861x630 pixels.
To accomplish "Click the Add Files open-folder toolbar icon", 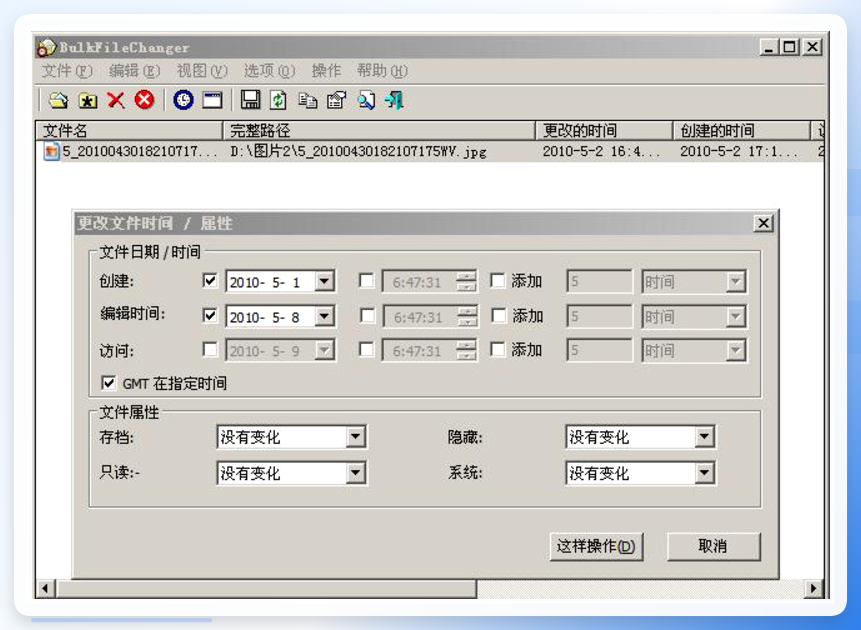I will click(58, 101).
